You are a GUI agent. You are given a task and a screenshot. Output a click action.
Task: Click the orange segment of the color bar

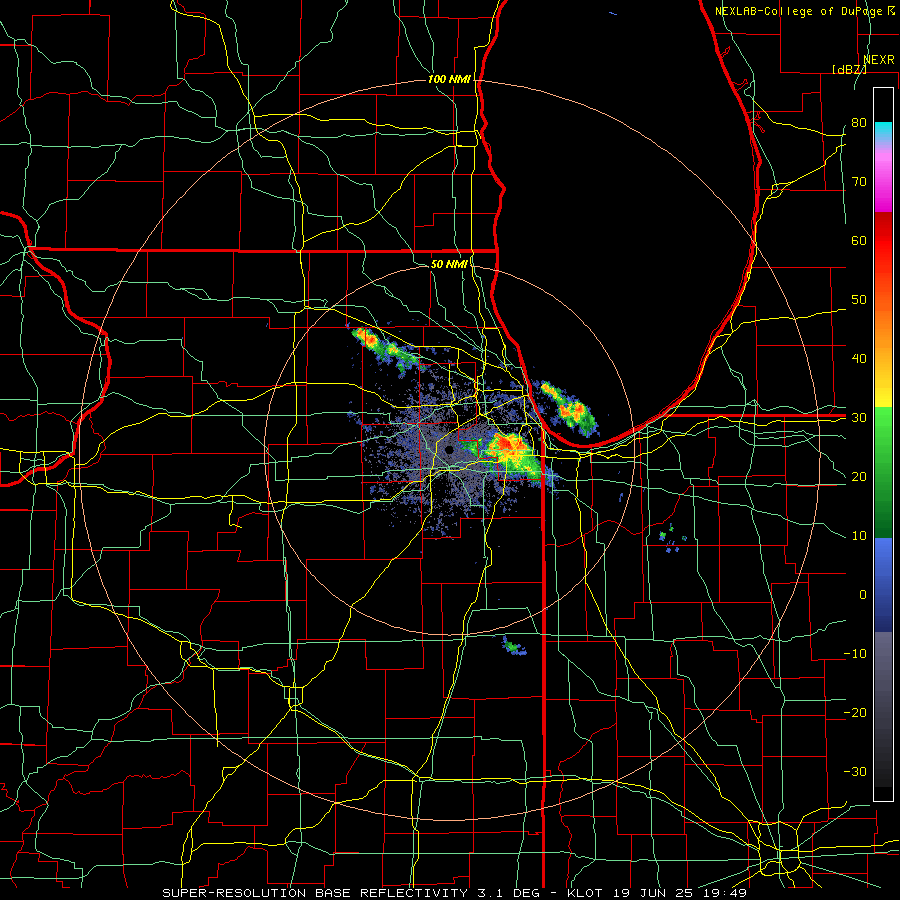(x=883, y=327)
